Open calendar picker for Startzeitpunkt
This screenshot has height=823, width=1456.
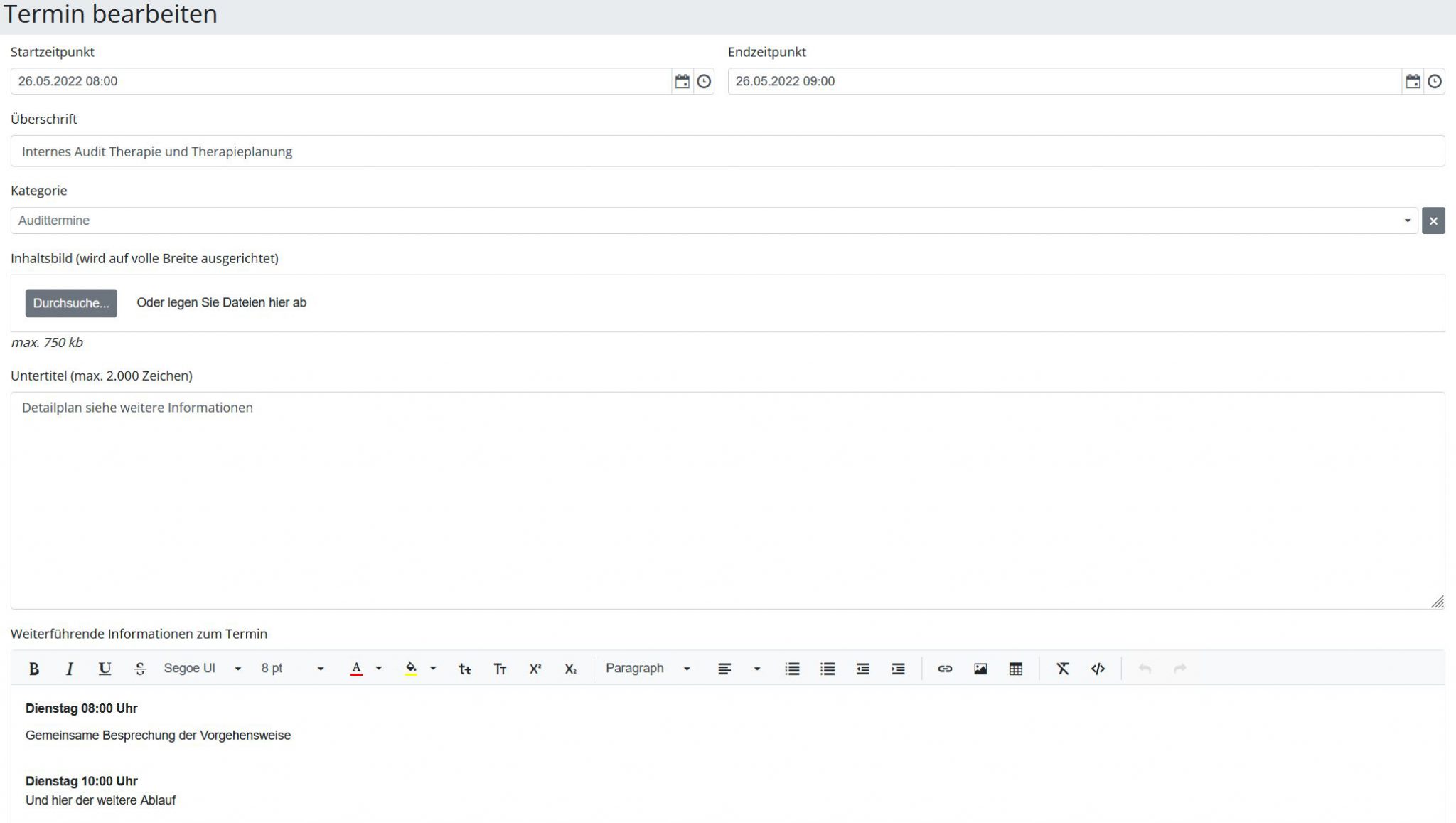pyautogui.click(x=682, y=81)
